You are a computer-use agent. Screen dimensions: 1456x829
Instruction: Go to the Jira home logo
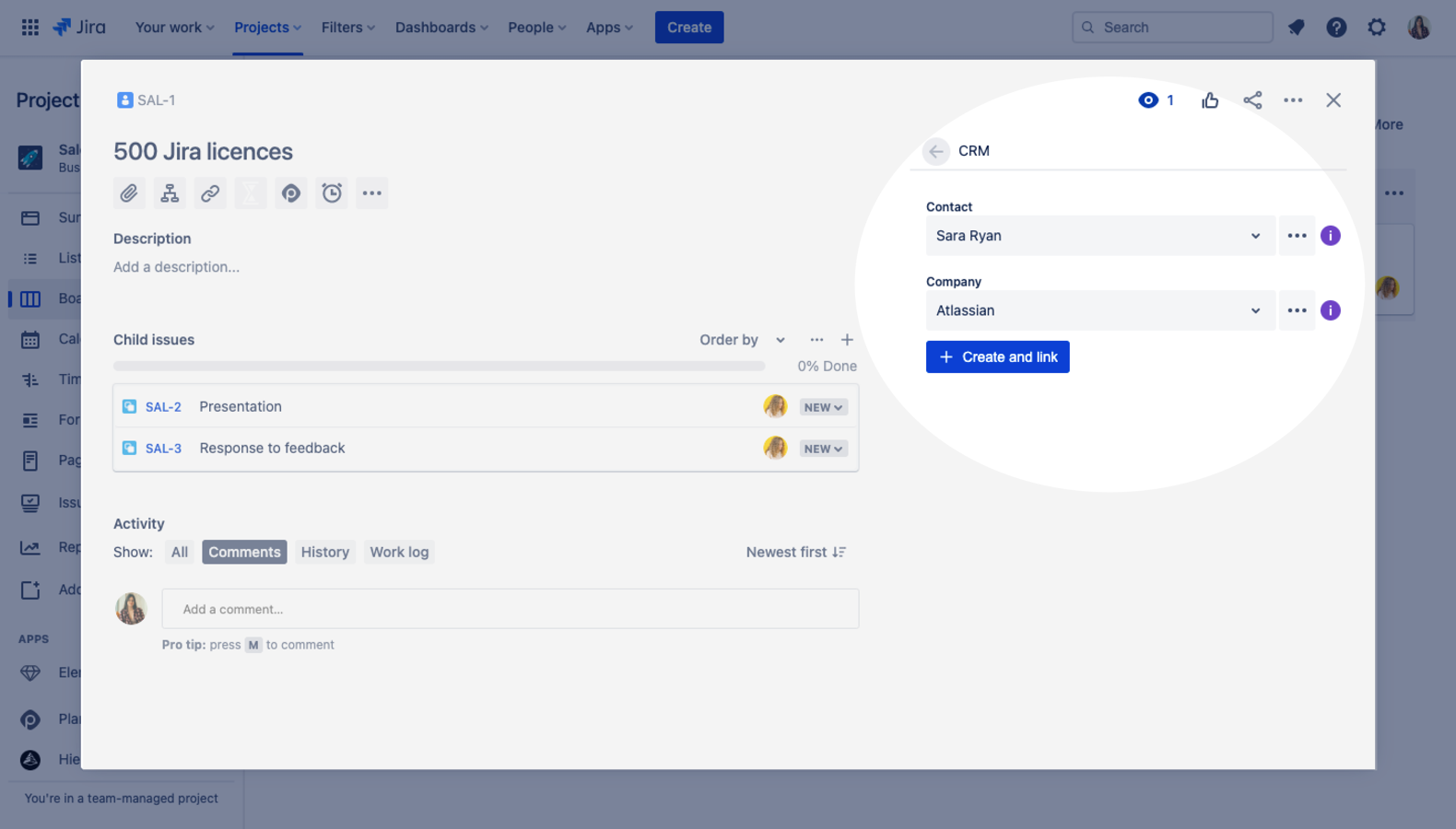[79, 27]
